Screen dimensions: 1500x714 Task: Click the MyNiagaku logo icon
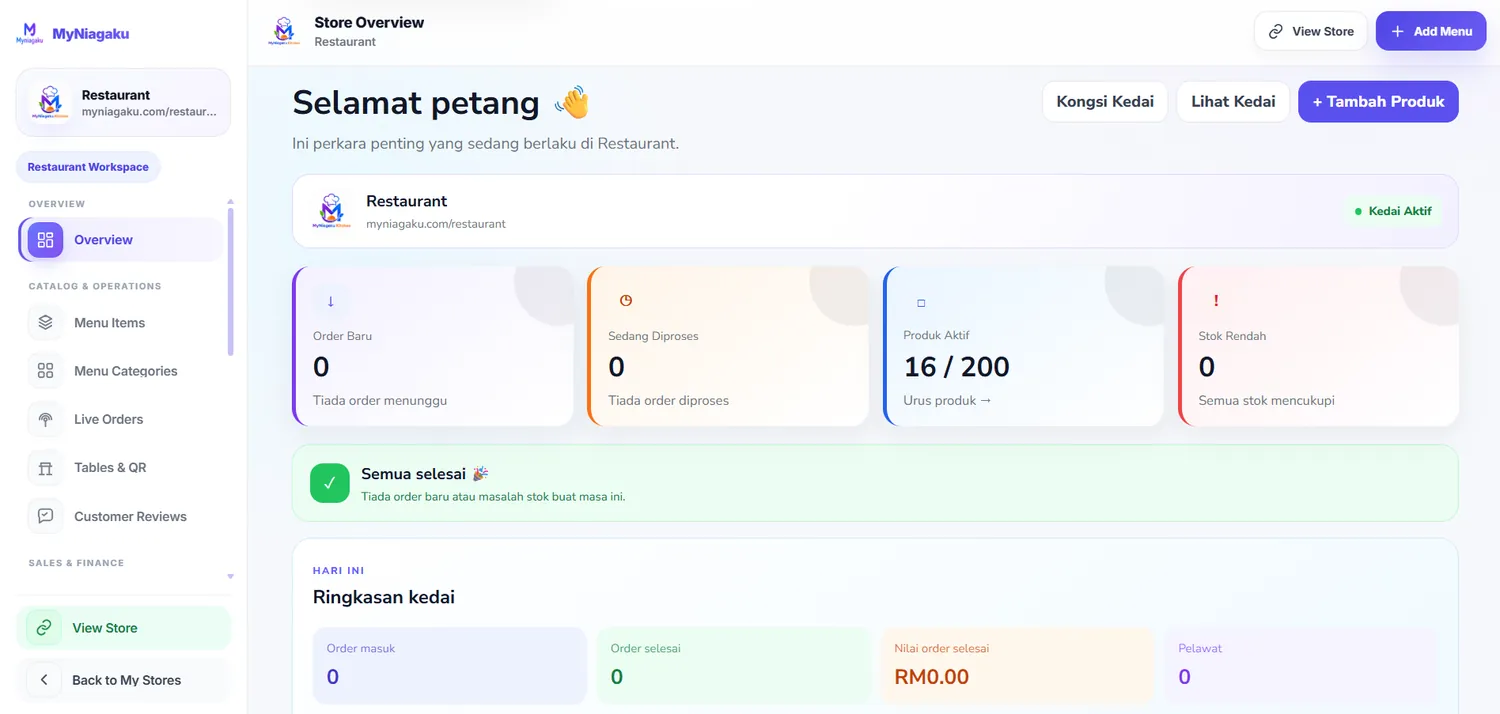(30, 33)
